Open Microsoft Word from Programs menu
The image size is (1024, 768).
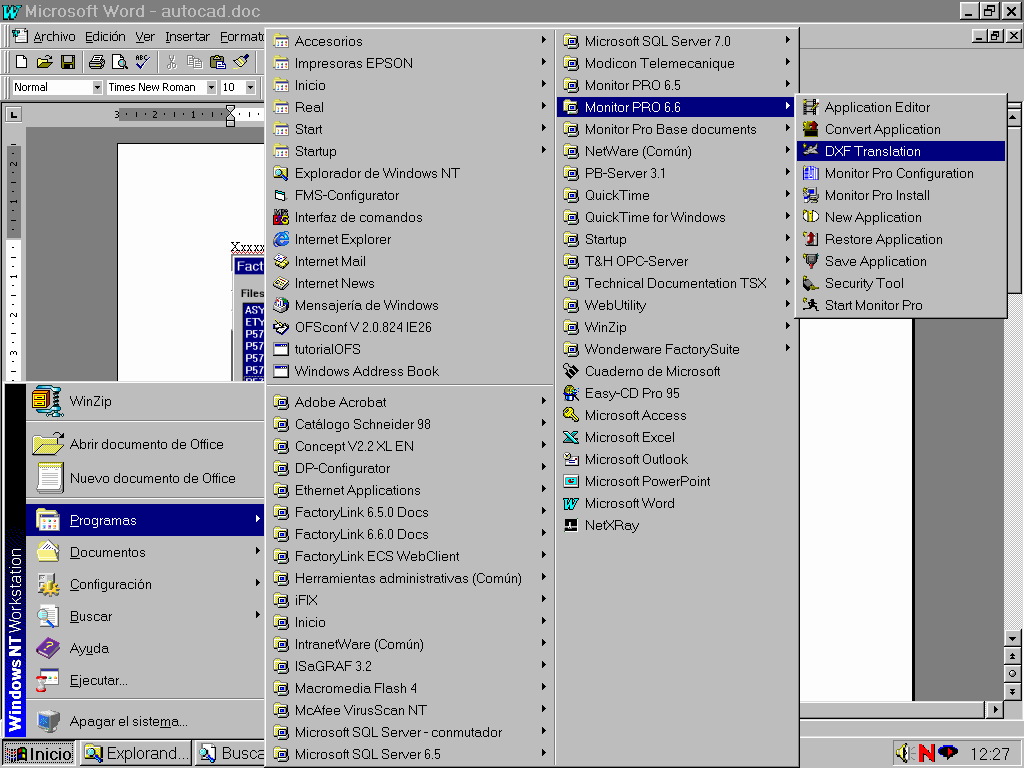pyautogui.click(x=676, y=504)
